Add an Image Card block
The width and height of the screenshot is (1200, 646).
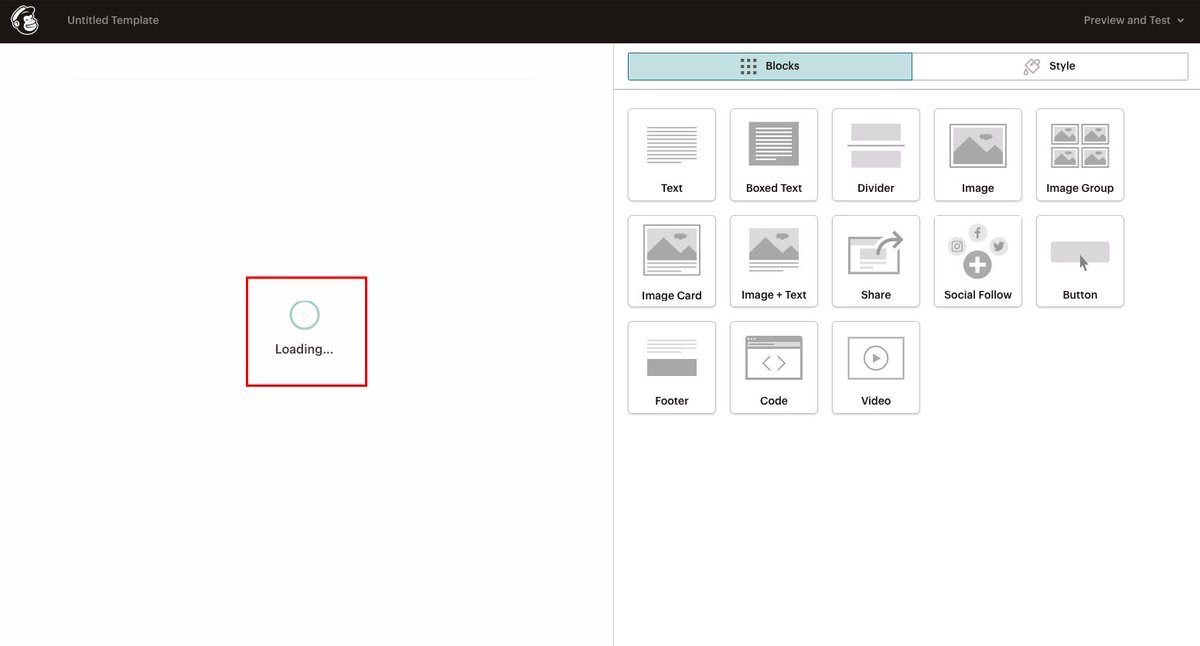pos(672,261)
